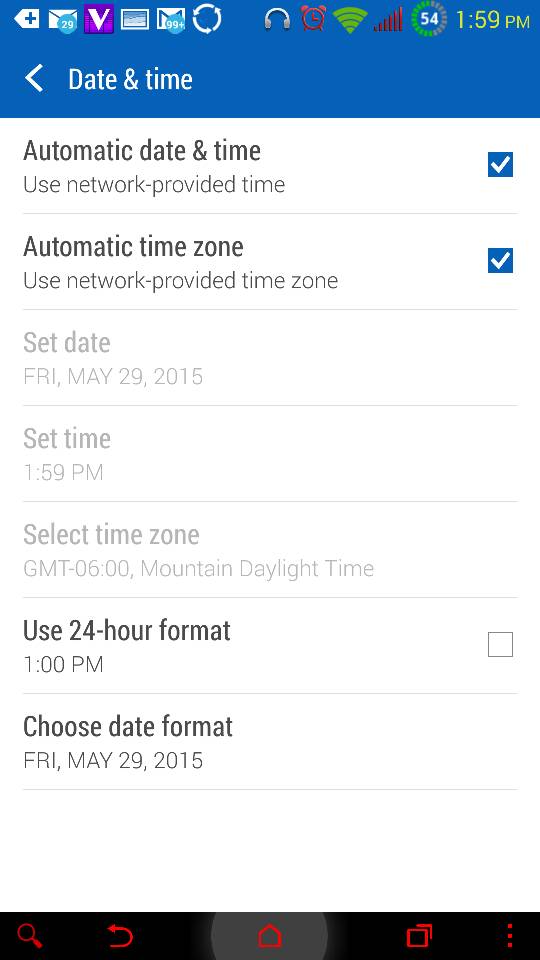Image resolution: width=540 pixels, height=960 pixels.
Task: Uncheck the Automatic time zone checkbox
Action: [x=500, y=261]
